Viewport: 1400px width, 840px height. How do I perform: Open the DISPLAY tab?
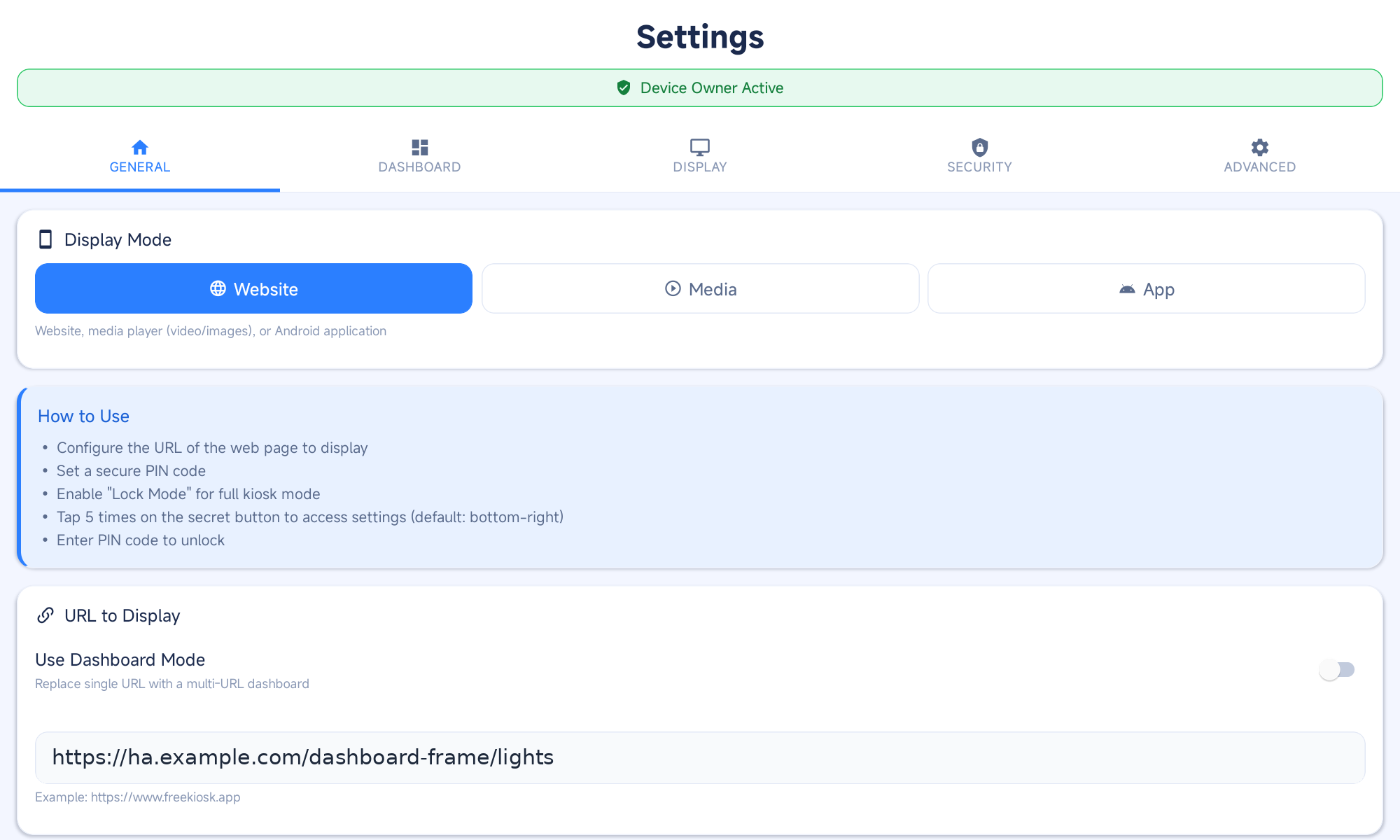point(700,157)
